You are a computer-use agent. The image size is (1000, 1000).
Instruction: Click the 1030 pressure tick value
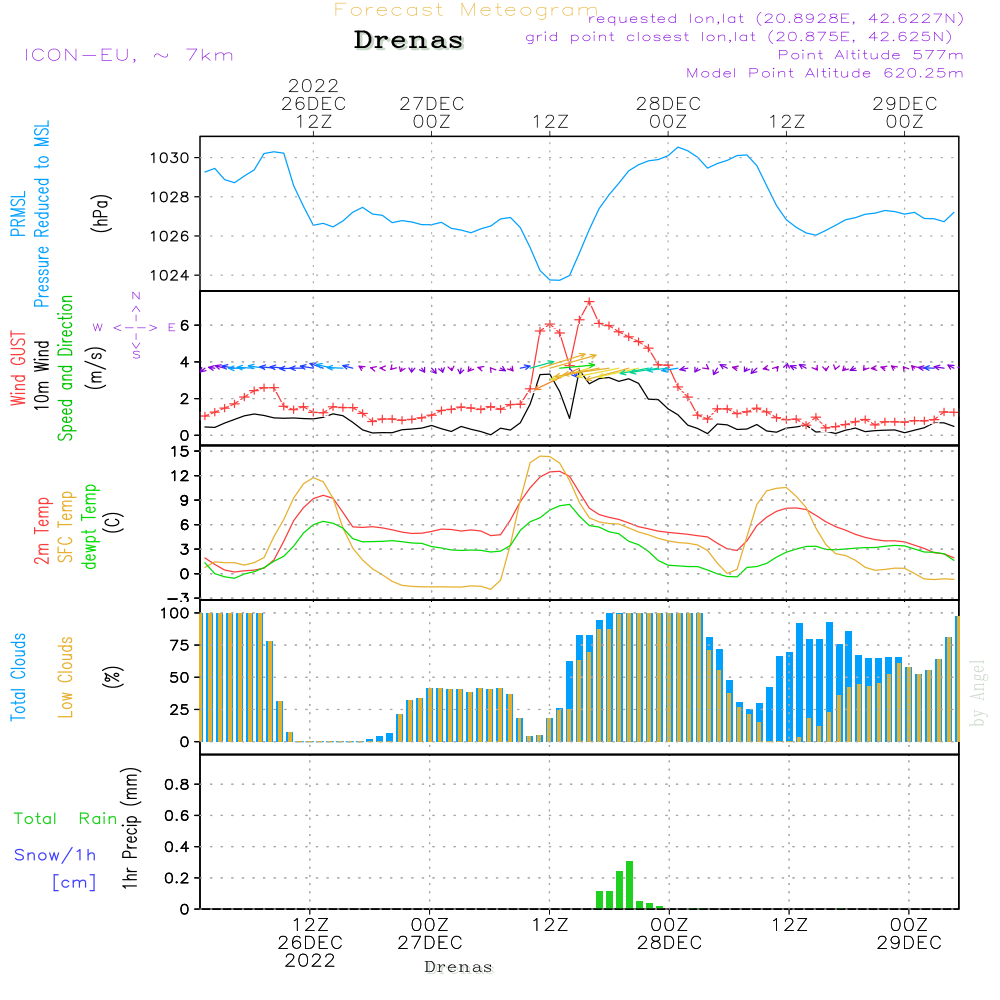pyautogui.click(x=169, y=158)
